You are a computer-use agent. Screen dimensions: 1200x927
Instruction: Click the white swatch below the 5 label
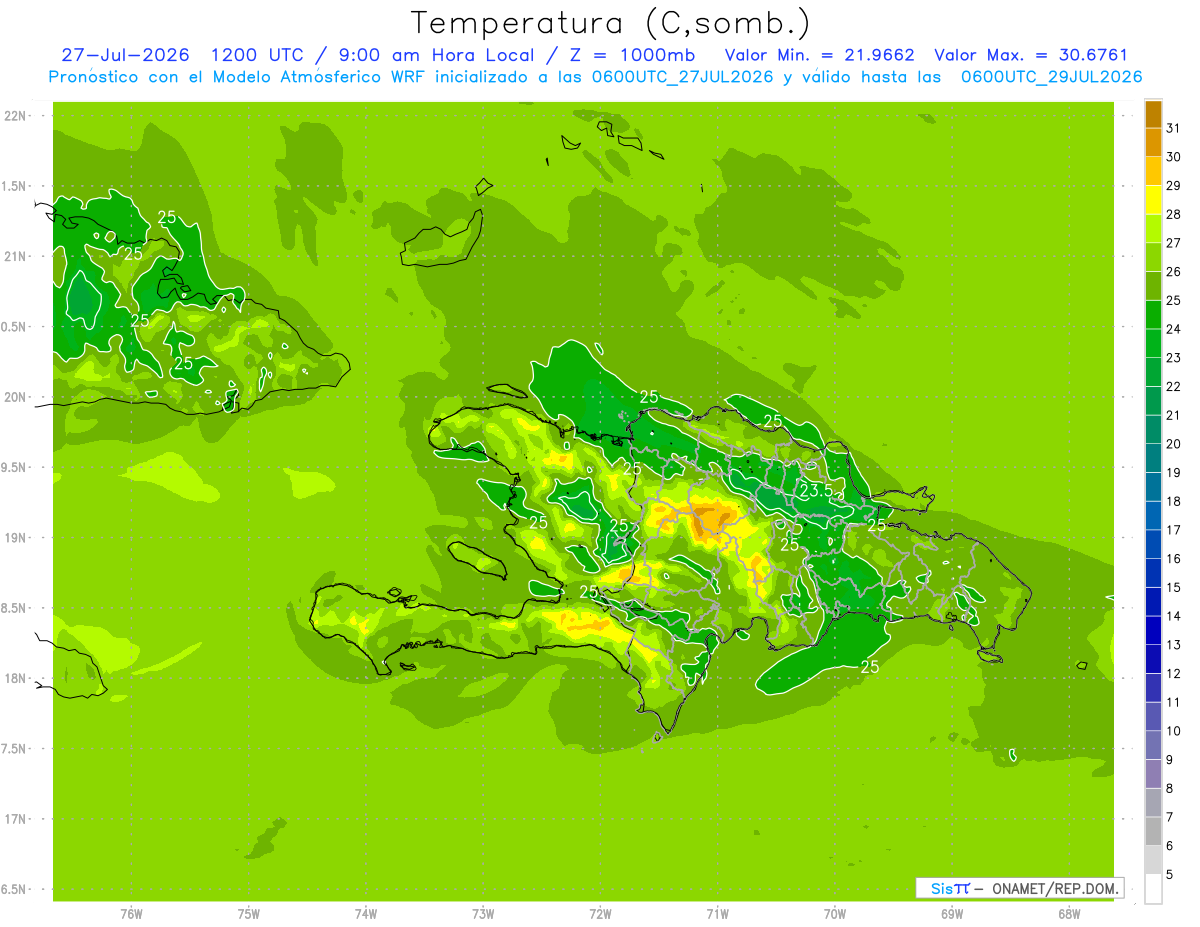1153,889
